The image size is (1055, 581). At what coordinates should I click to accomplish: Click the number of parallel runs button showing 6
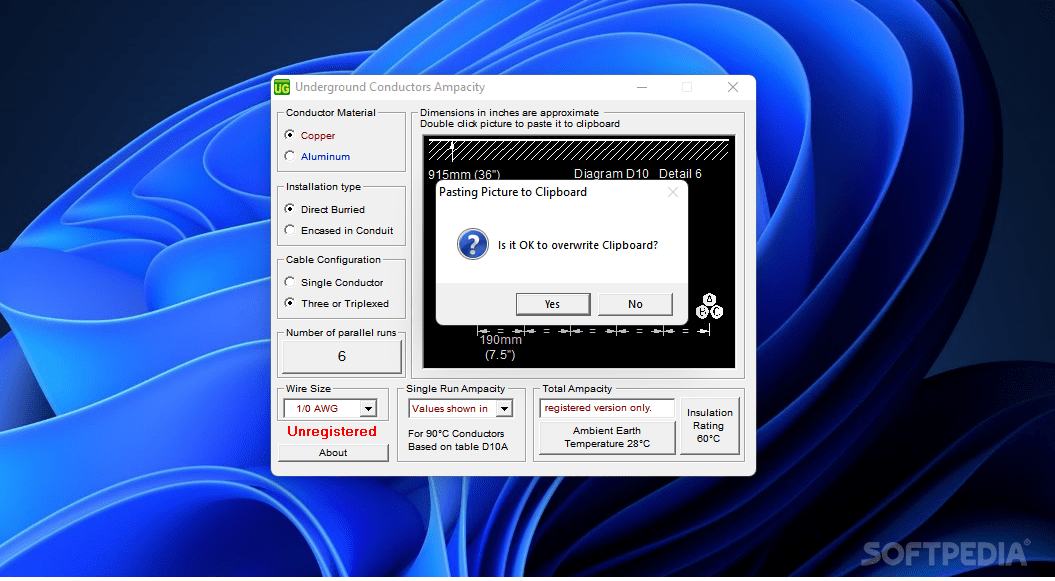pos(342,356)
